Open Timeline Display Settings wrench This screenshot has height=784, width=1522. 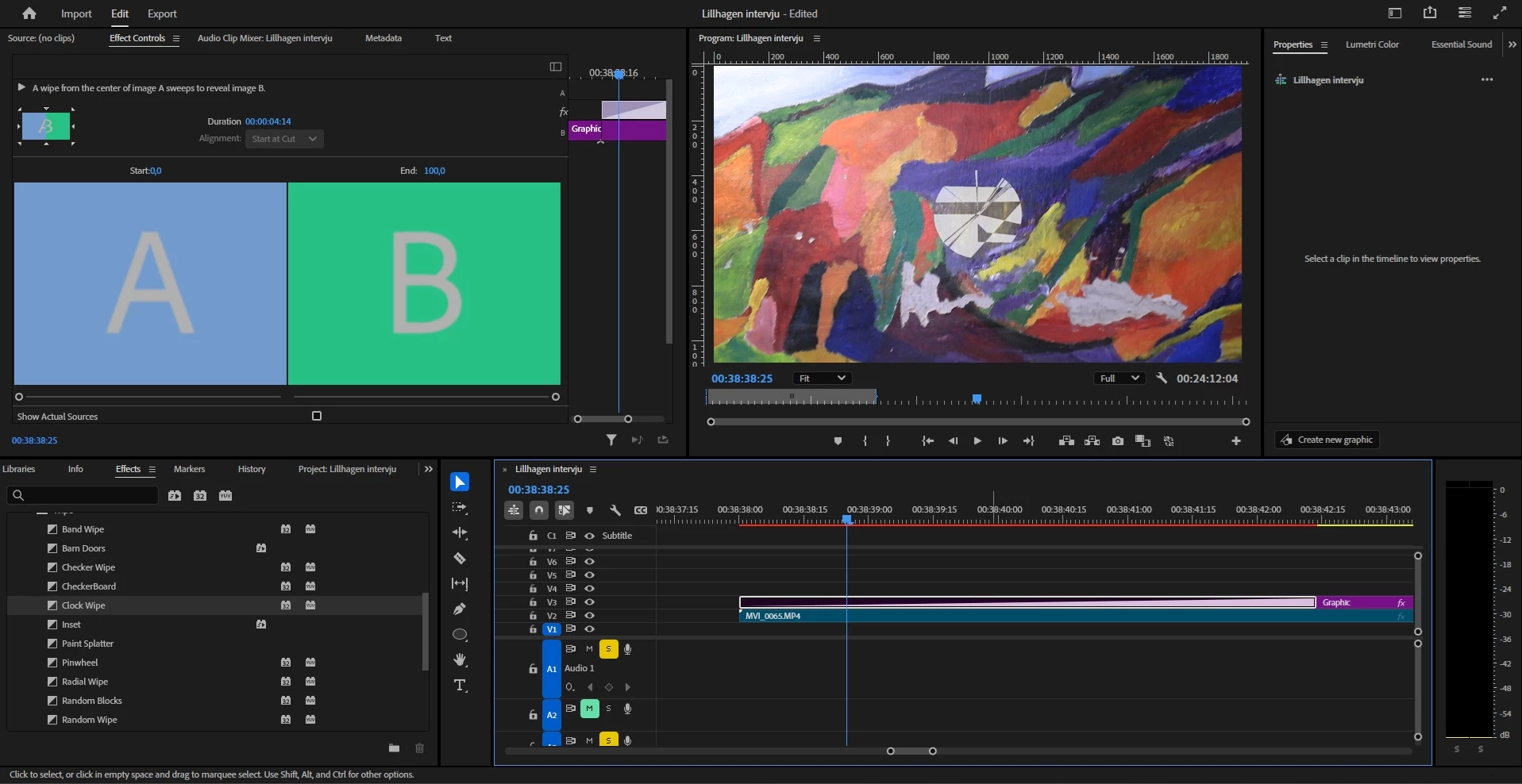615,510
